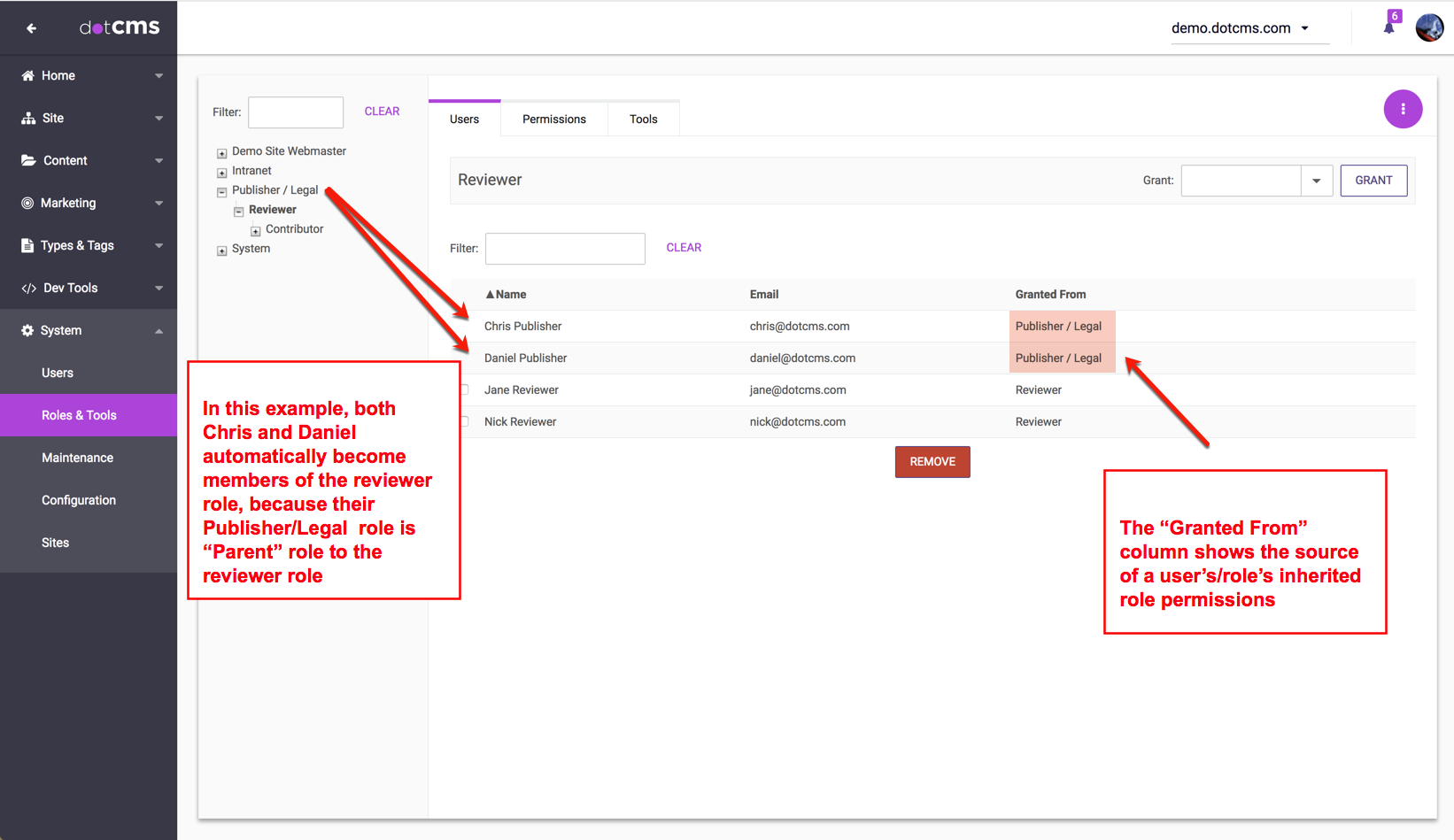Image resolution: width=1454 pixels, height=840 pixels.
Task: Click the back arrow beside dotCMS logo
Action: pos(32,28)
